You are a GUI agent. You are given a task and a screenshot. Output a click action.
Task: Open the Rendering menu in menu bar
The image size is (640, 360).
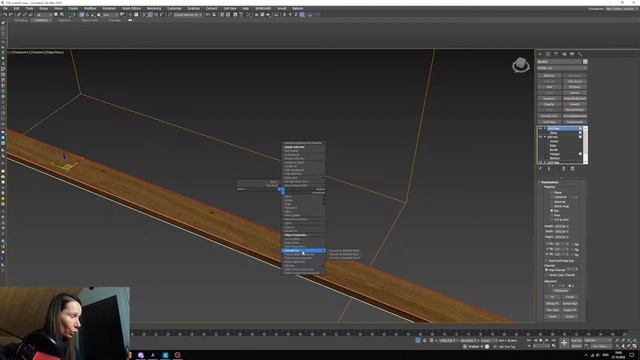154,8
